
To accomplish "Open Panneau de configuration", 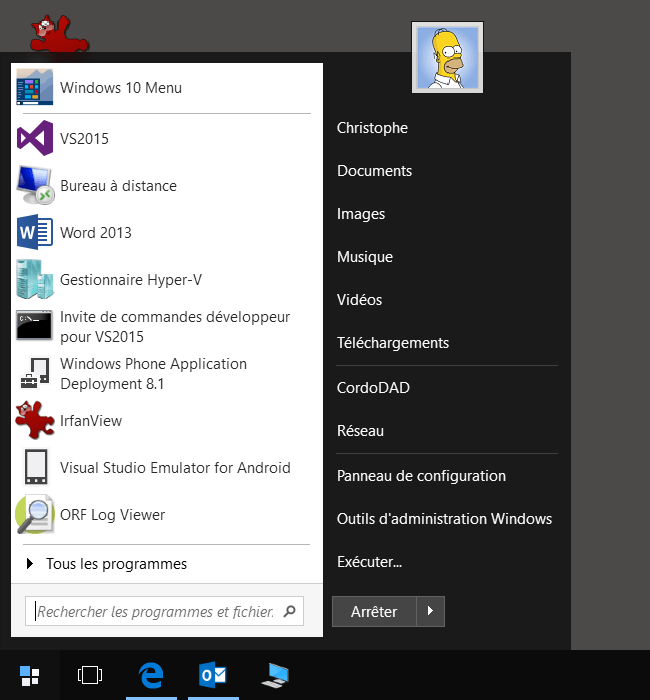I will pos(421,475).
